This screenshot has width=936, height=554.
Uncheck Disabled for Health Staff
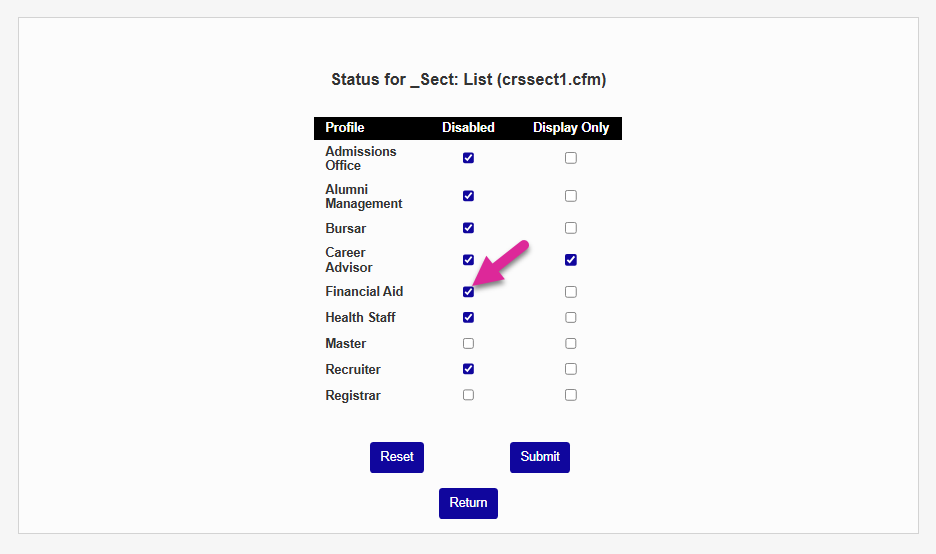468,318
